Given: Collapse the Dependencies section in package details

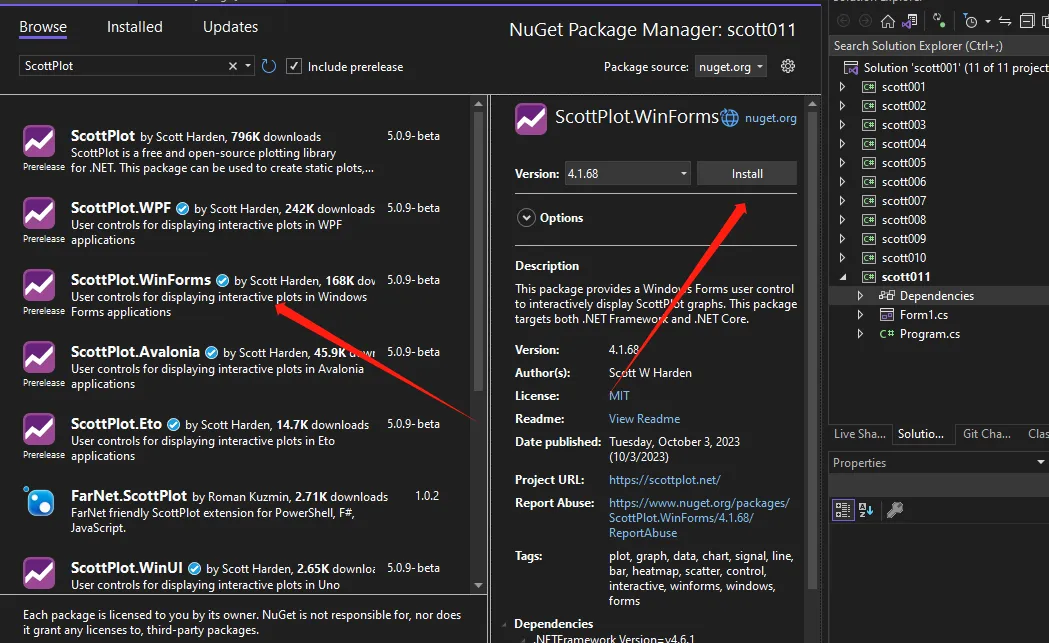Looking at the screenshot, I should tap(504, 624).
